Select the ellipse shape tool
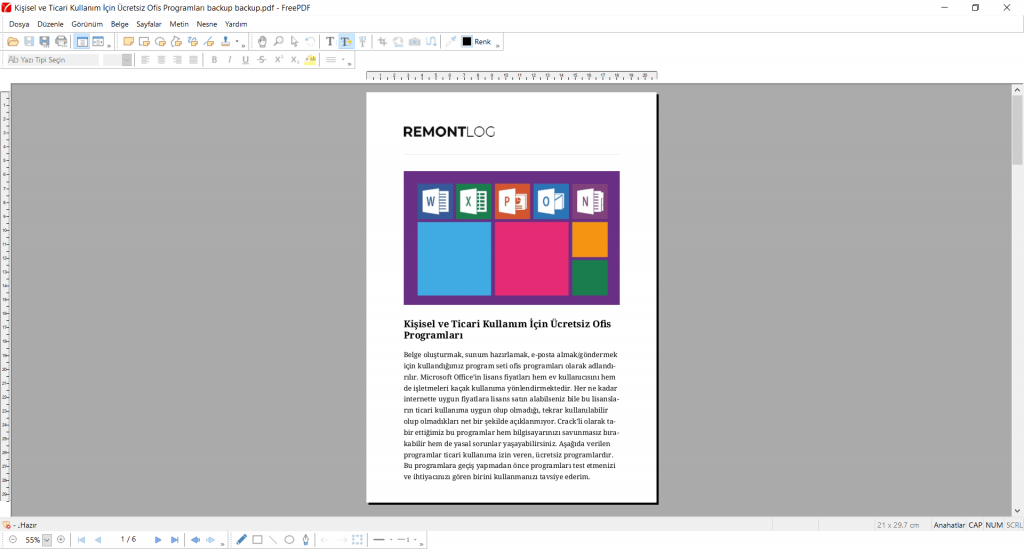Image resolution: width=1024 pixels, height=549 pixels. (289, 540)
